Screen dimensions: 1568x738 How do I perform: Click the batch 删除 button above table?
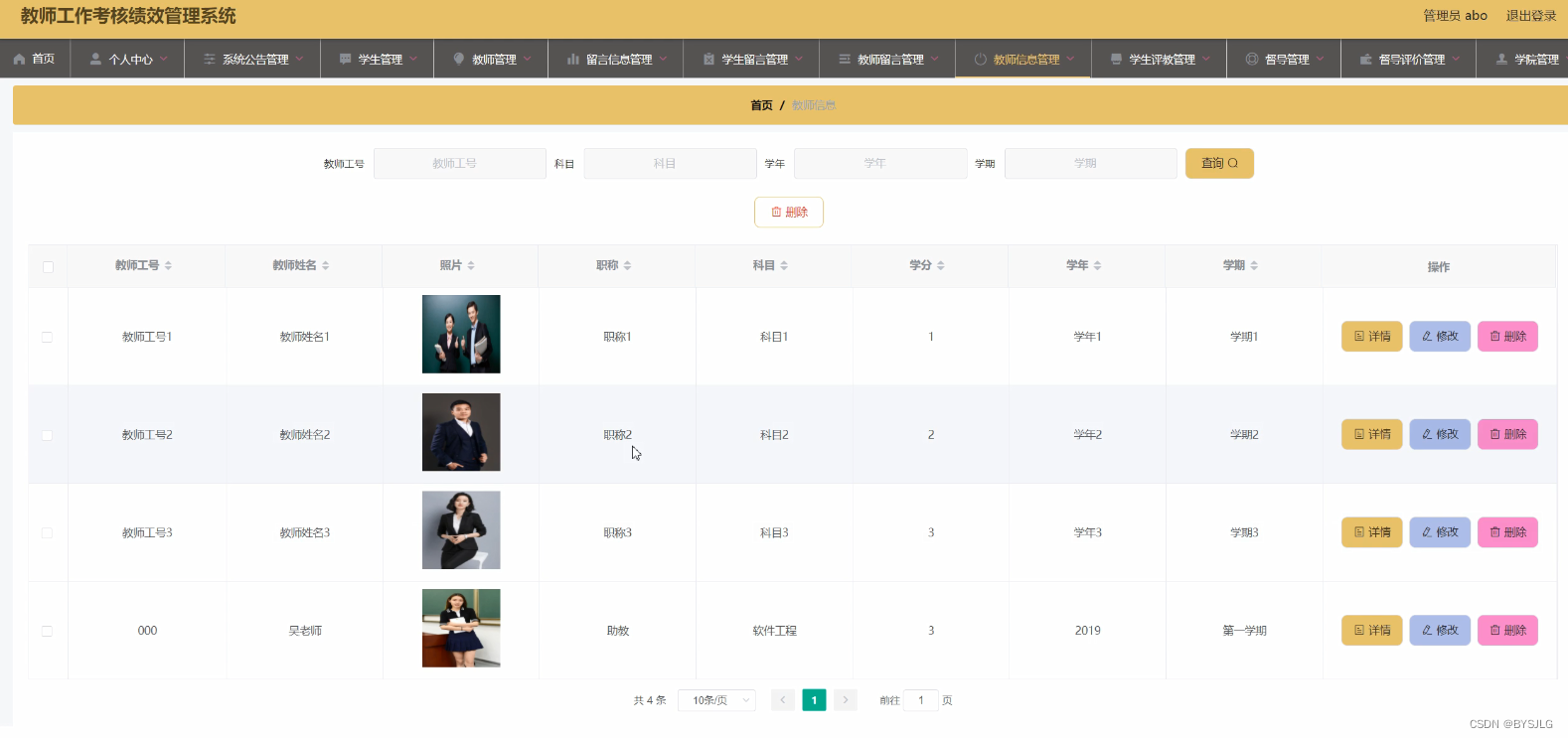tap(789, 212)
